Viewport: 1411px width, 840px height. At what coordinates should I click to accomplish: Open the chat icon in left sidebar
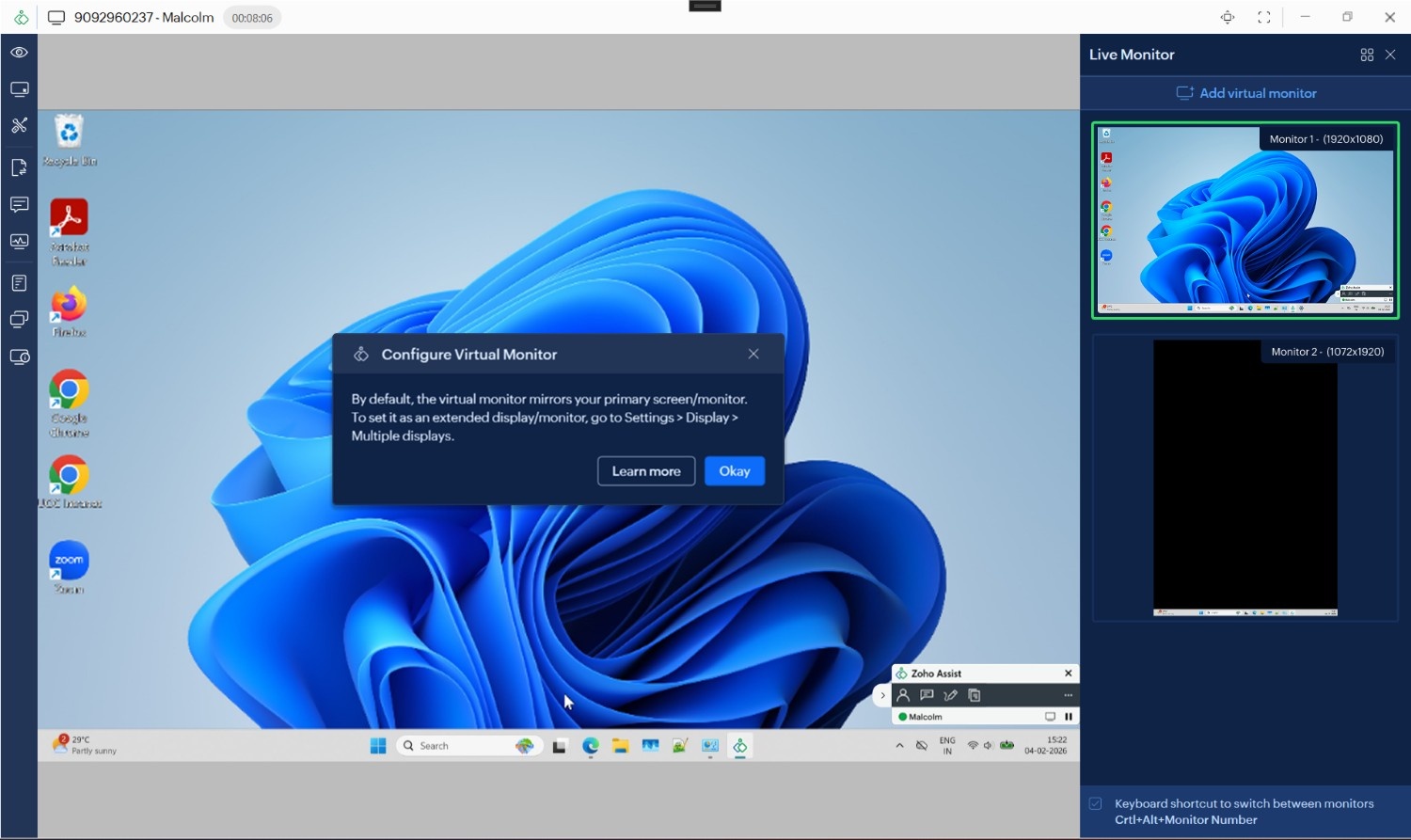pos(19,204)
